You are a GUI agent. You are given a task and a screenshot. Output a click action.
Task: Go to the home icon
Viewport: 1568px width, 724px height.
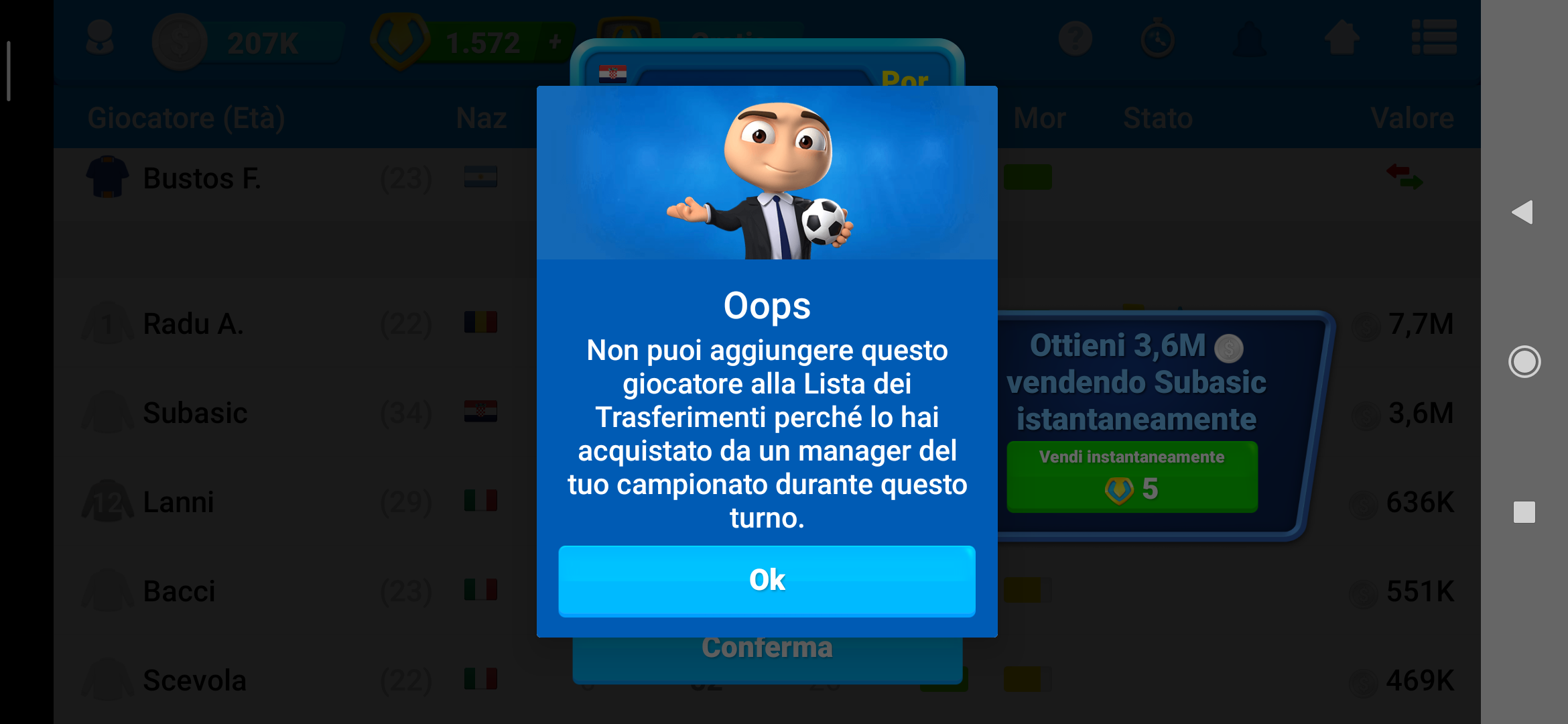[1342, 38]
